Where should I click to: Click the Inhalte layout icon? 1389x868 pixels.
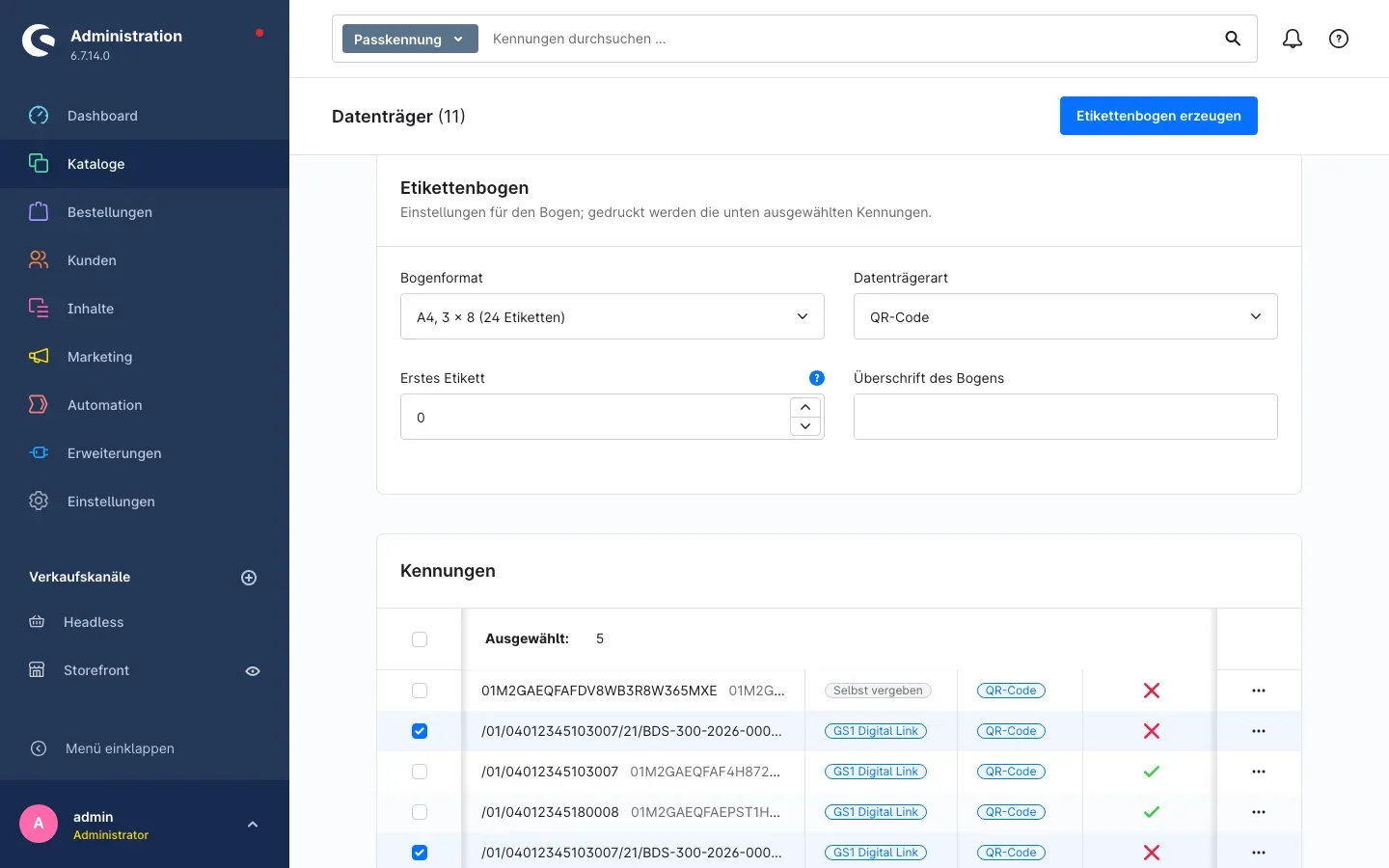click(39, 309)
